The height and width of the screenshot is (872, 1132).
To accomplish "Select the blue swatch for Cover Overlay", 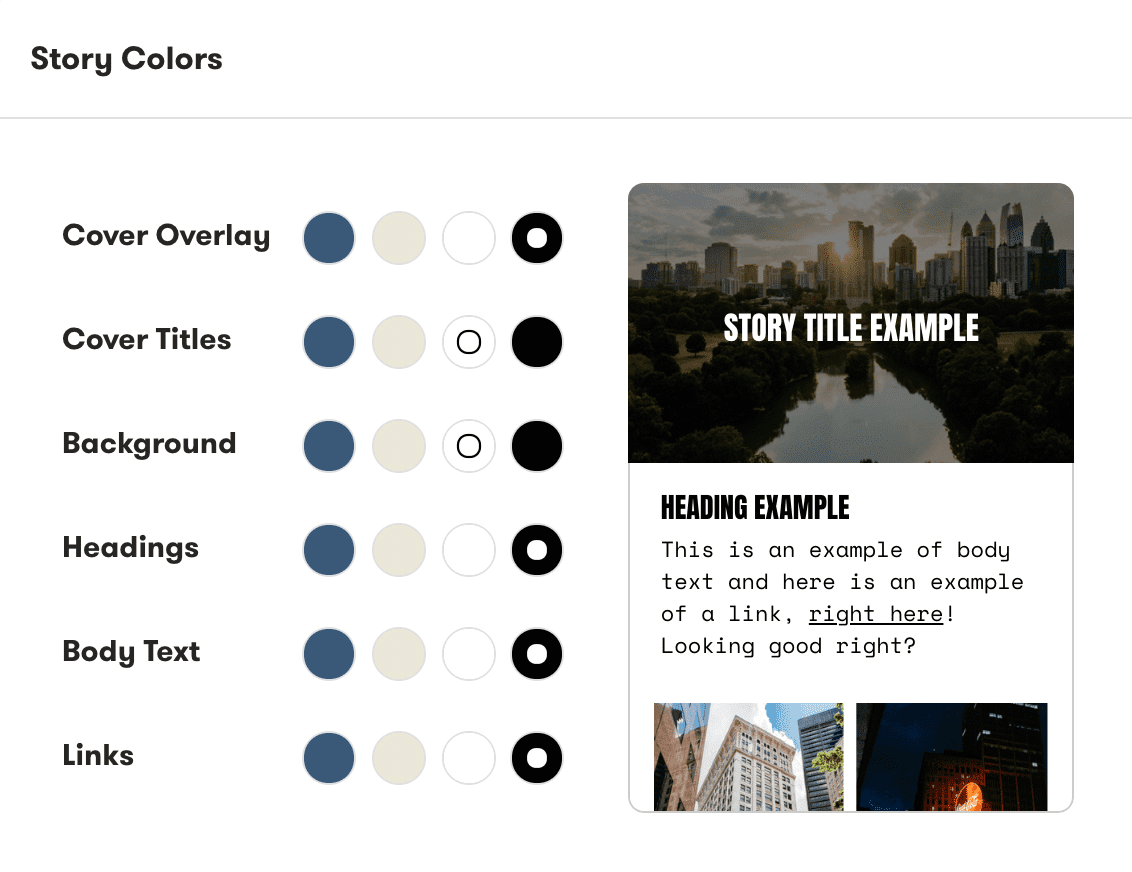I will 329,238.
